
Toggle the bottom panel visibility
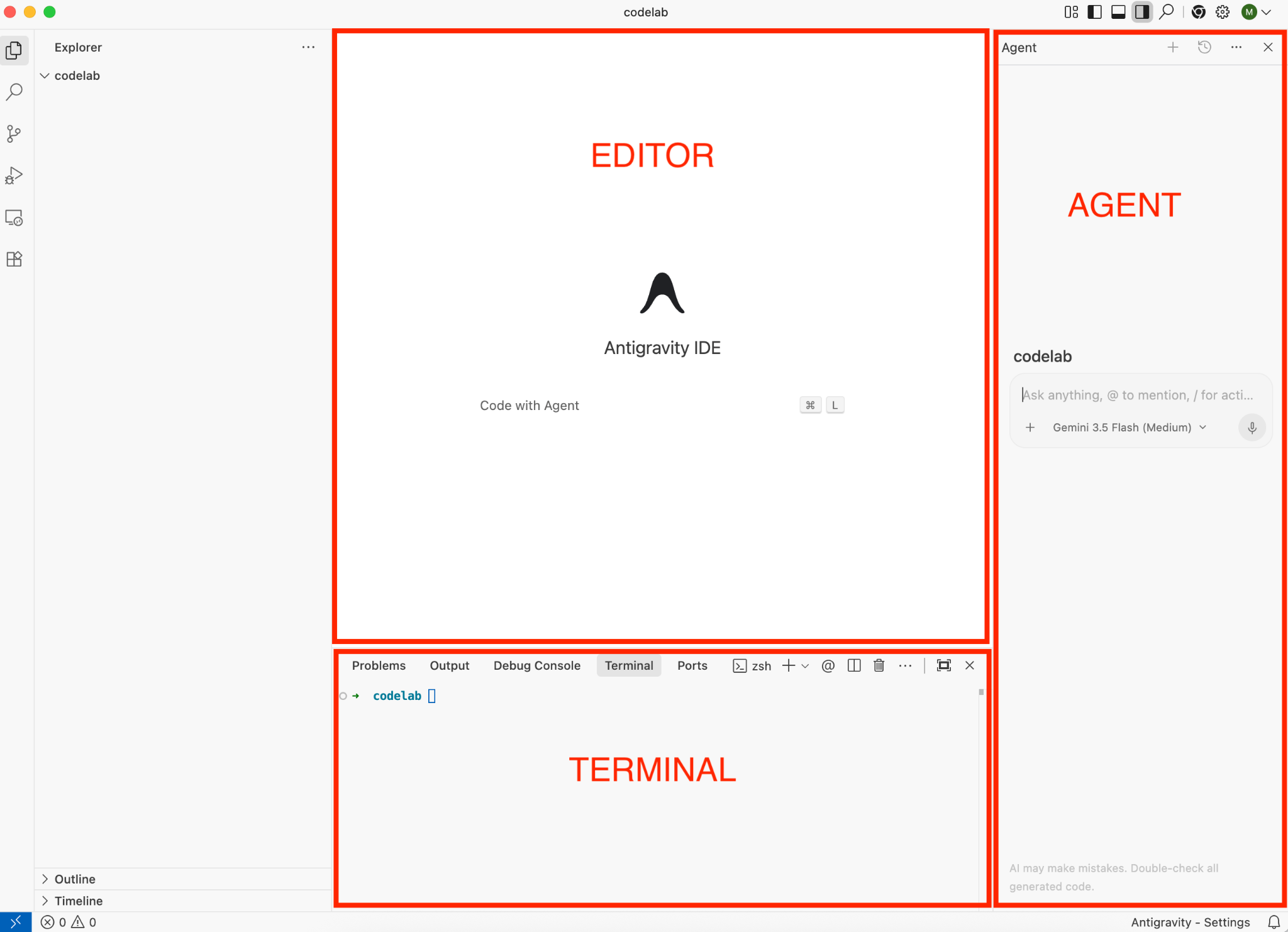(1118, 12)
